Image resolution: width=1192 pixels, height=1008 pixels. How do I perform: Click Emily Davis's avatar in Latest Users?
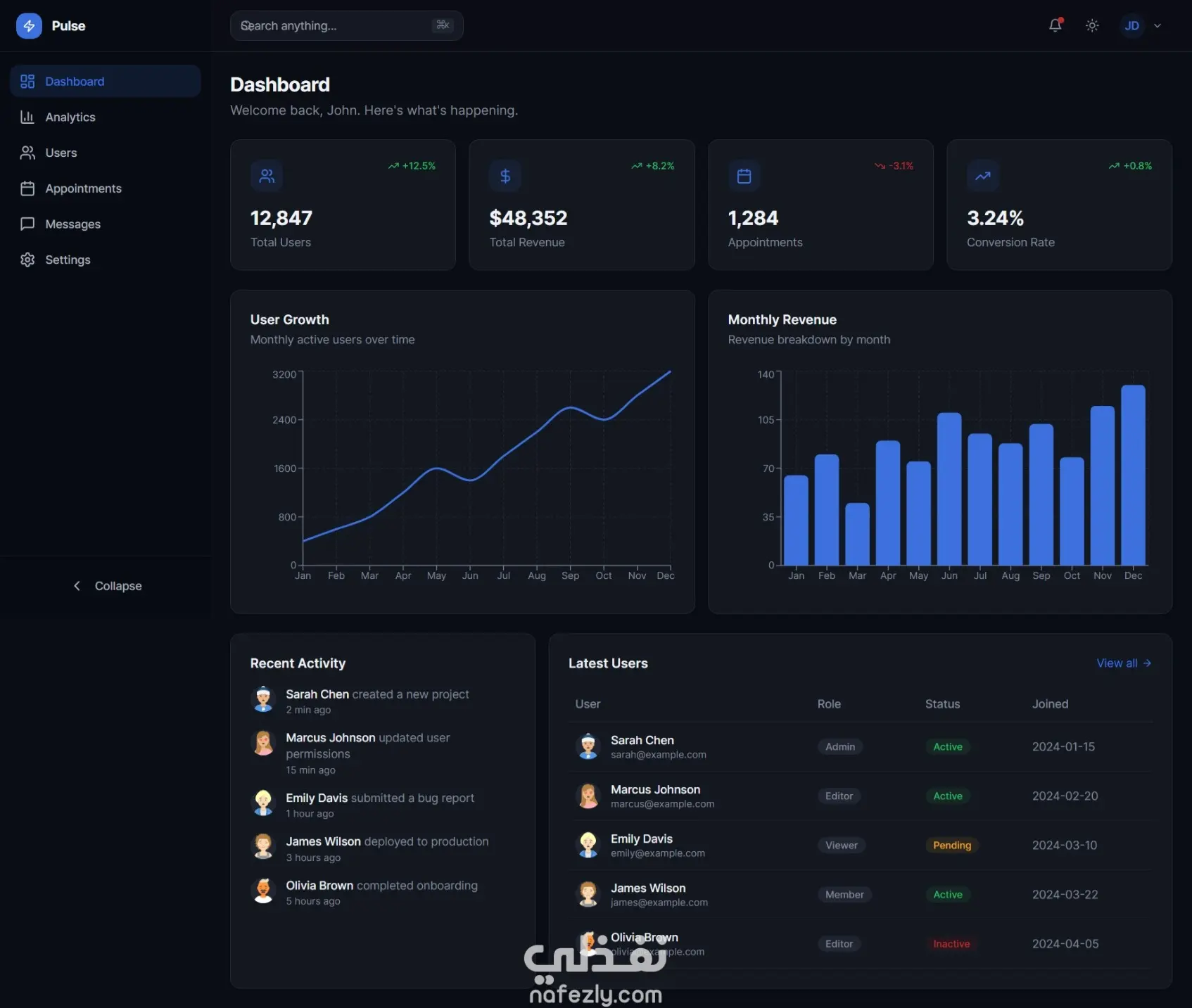(x=588, y=845)
